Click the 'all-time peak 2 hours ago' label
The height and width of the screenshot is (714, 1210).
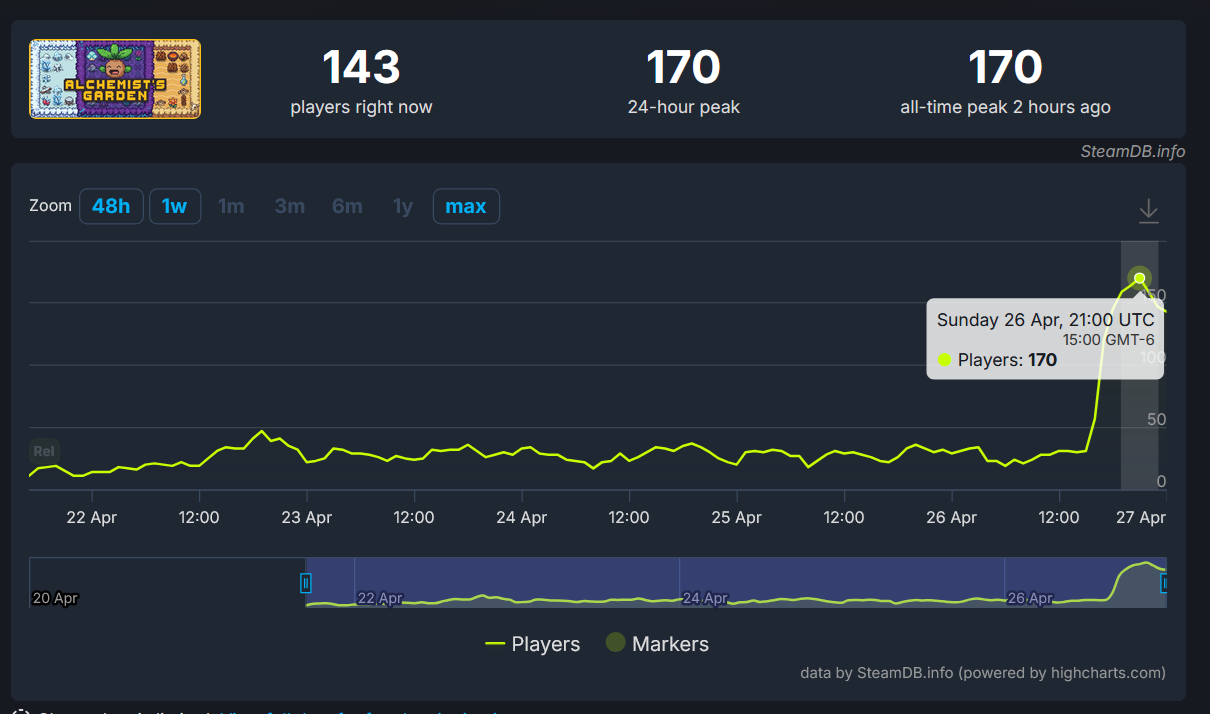1005,107
